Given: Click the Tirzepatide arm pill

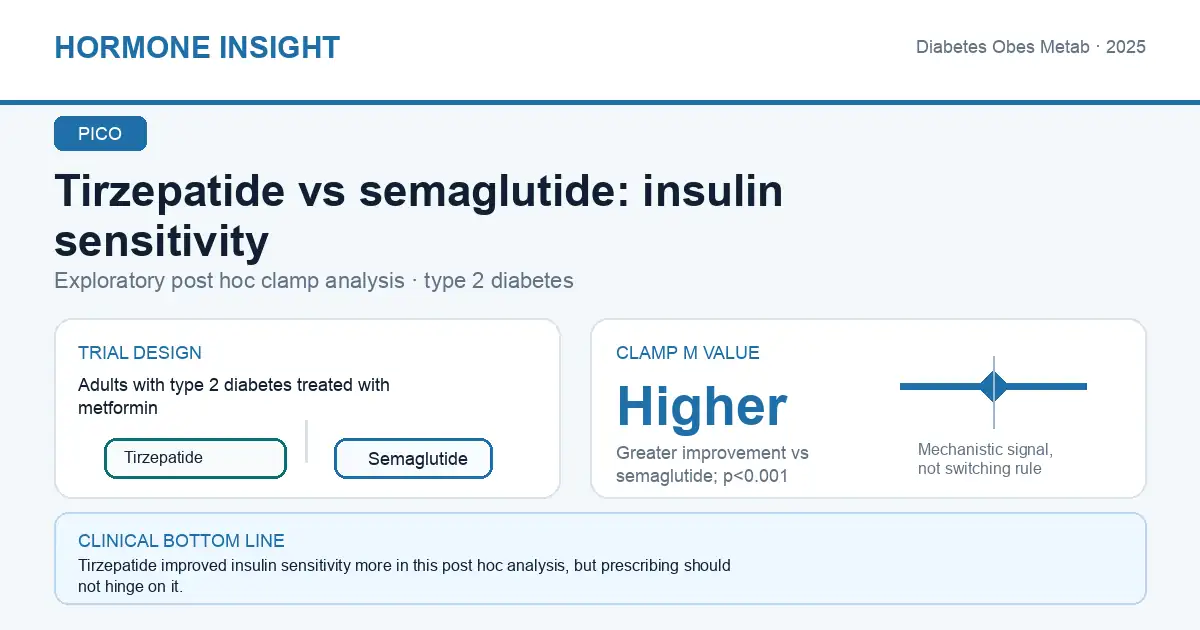Looking at the screenshot, I should (196, 458).
